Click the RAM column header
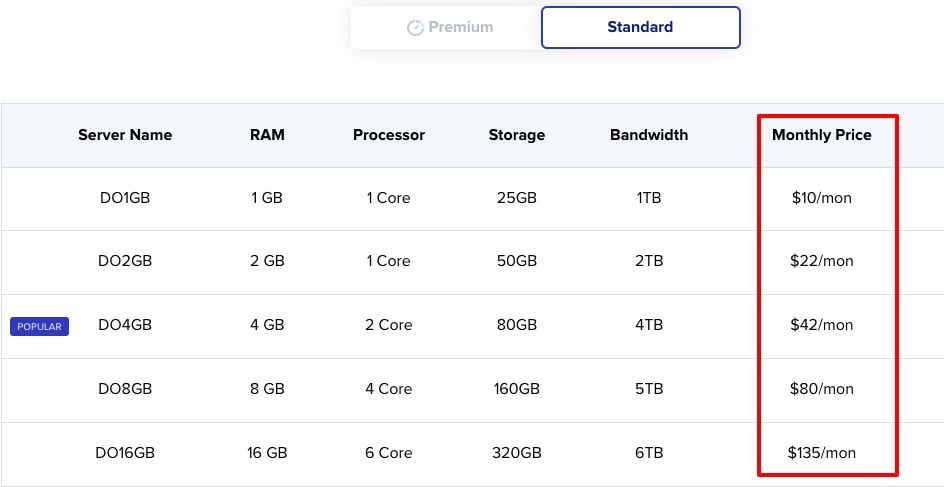The width and height of the screenshot is (944, 487). [267, 135]
